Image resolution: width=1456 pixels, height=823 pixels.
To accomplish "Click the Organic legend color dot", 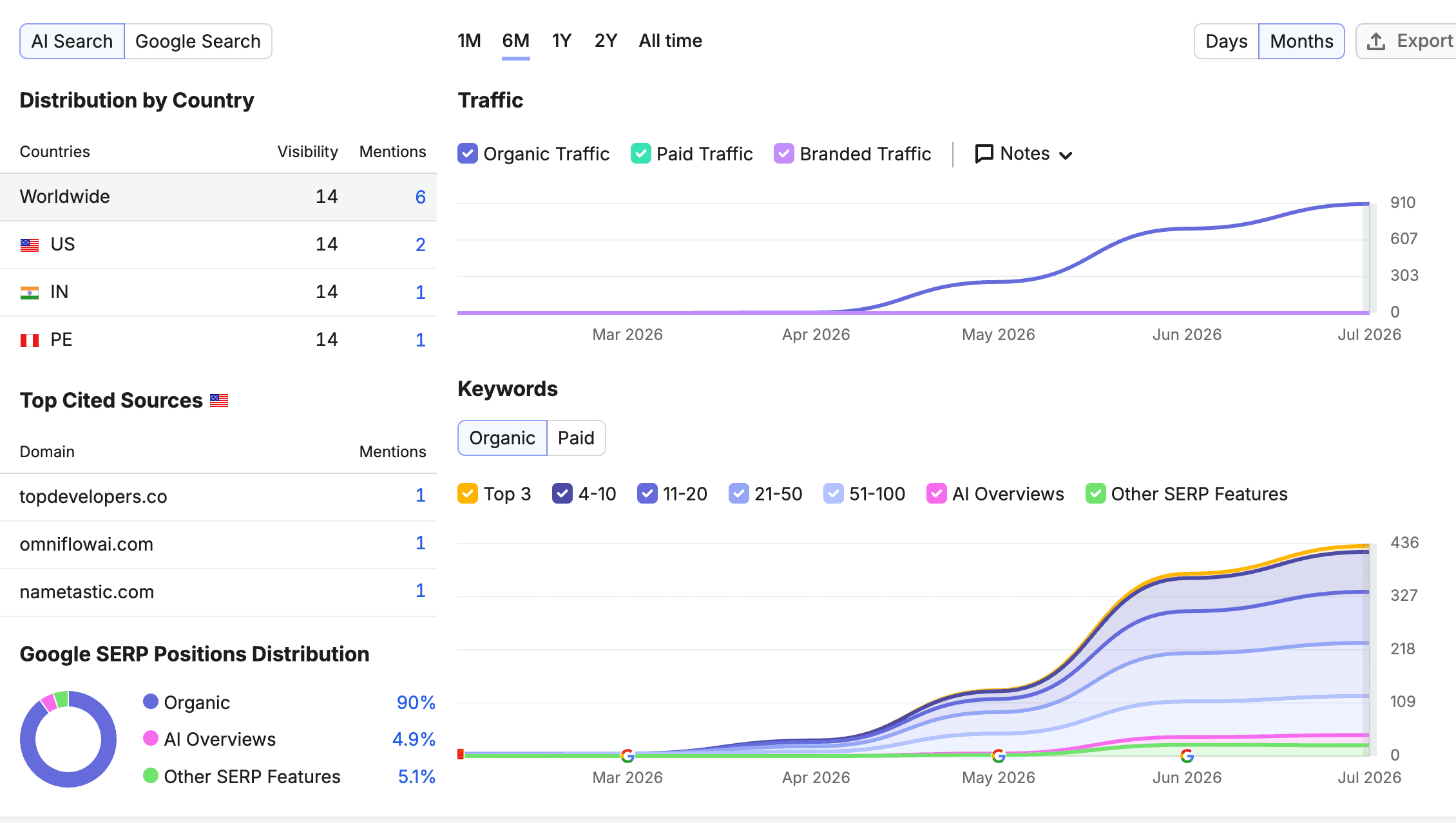I will click(x=151, y=701).
